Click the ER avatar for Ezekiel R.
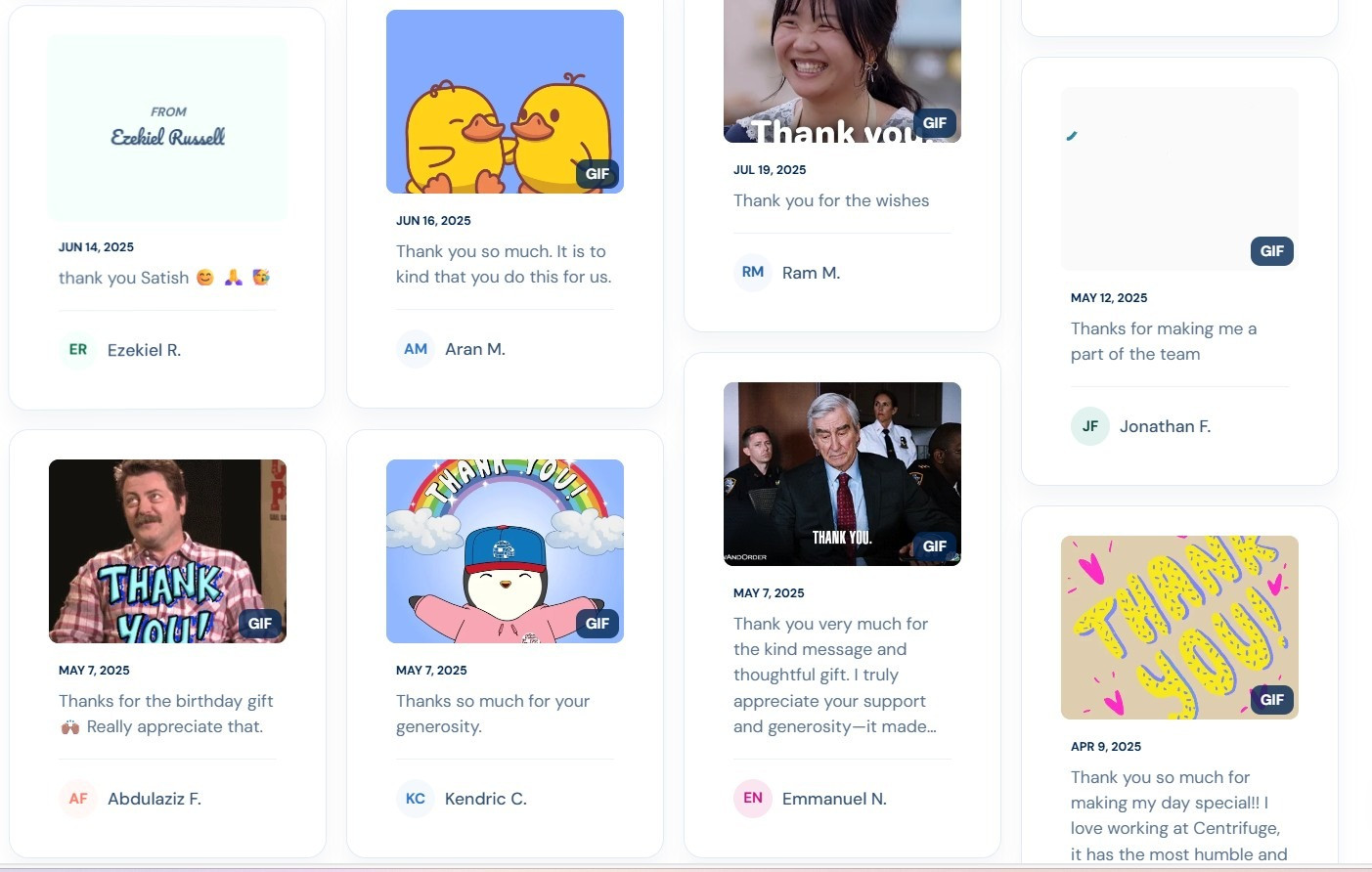The height and width of the screenshot is (872, 1372). tap(78, 350)
